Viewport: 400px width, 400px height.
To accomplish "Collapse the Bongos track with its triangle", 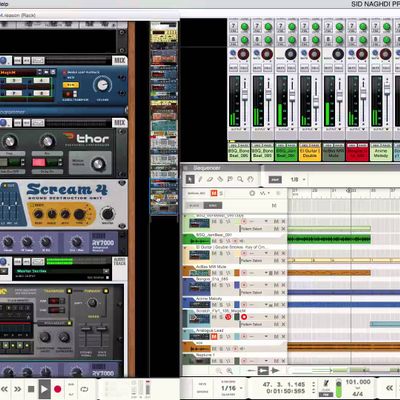I will [x=185, y=279].
